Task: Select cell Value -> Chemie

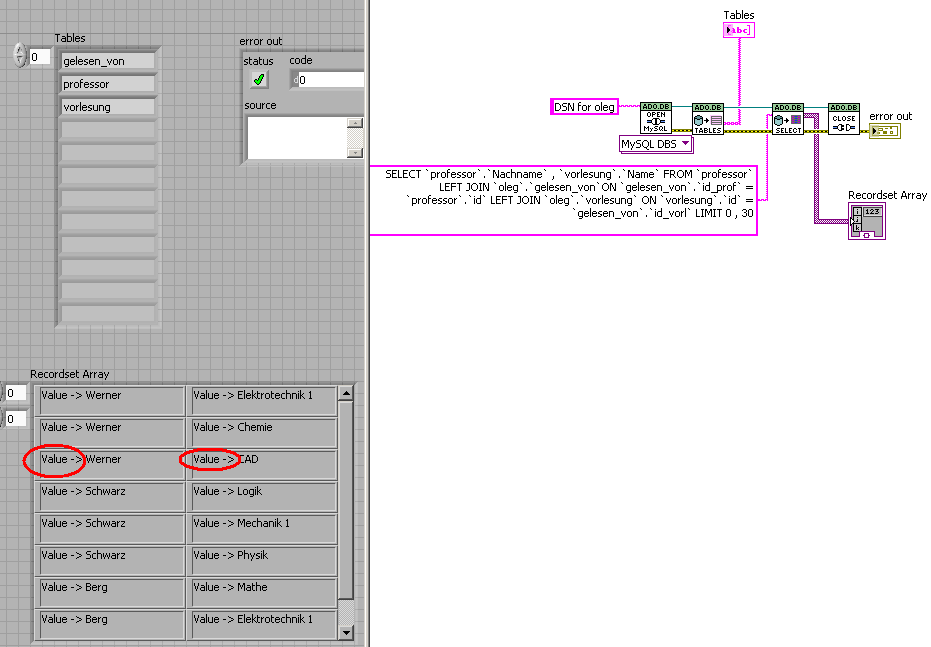Action: (262, 432)
